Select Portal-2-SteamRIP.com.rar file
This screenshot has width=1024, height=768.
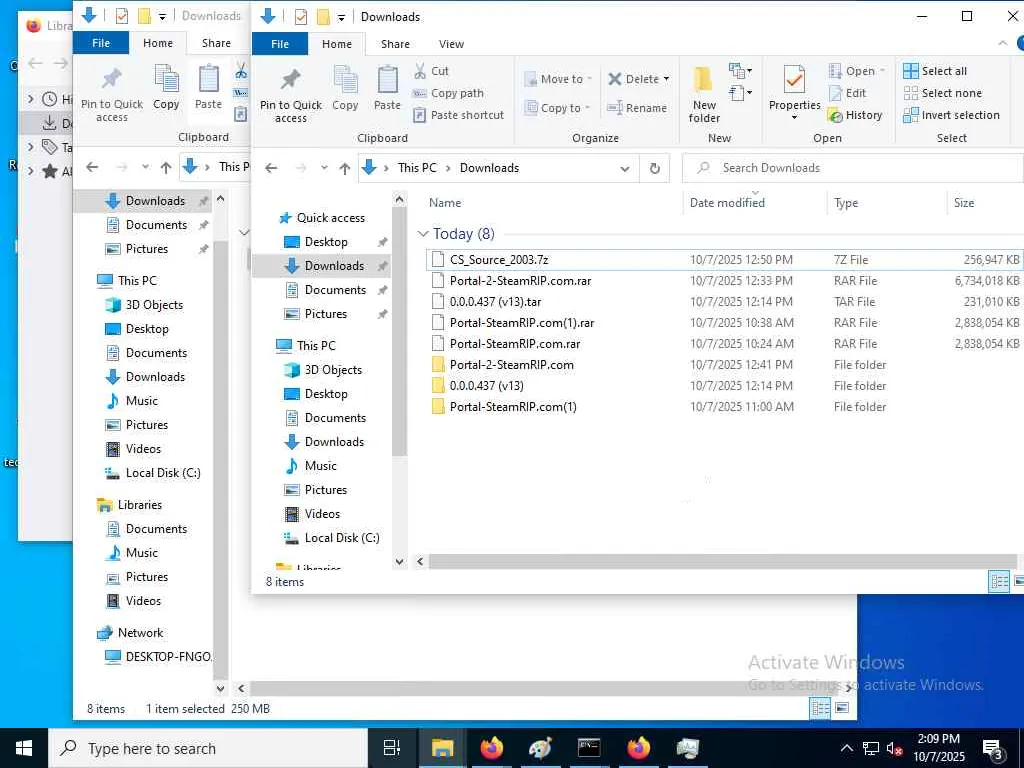pos(520,281)
